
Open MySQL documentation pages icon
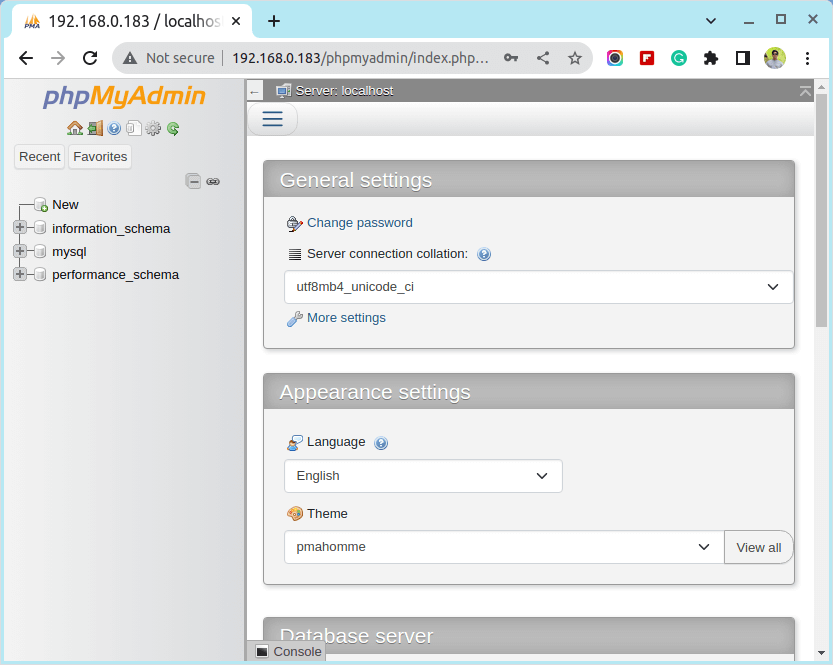133,128
